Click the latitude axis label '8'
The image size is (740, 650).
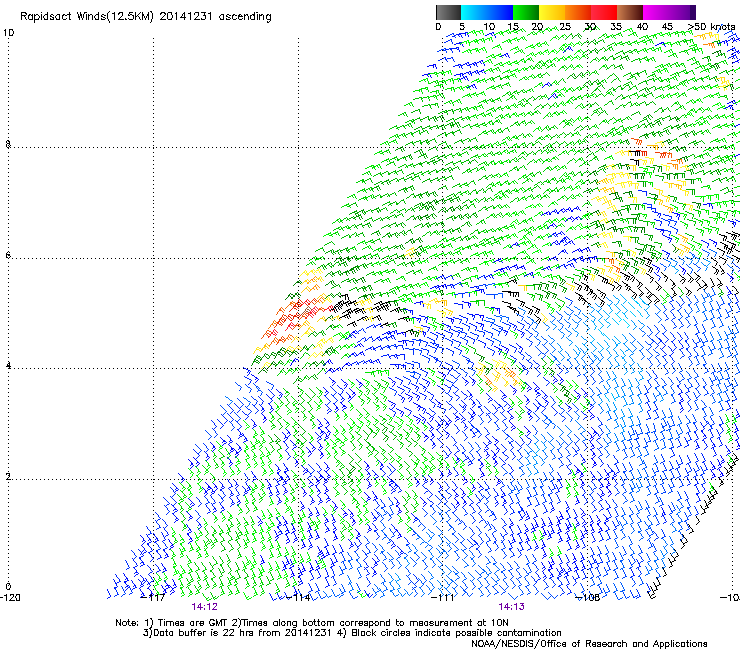coord(8,144)
